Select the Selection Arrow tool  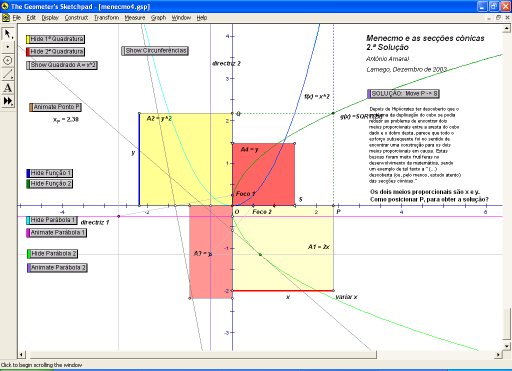pos(8,34)
